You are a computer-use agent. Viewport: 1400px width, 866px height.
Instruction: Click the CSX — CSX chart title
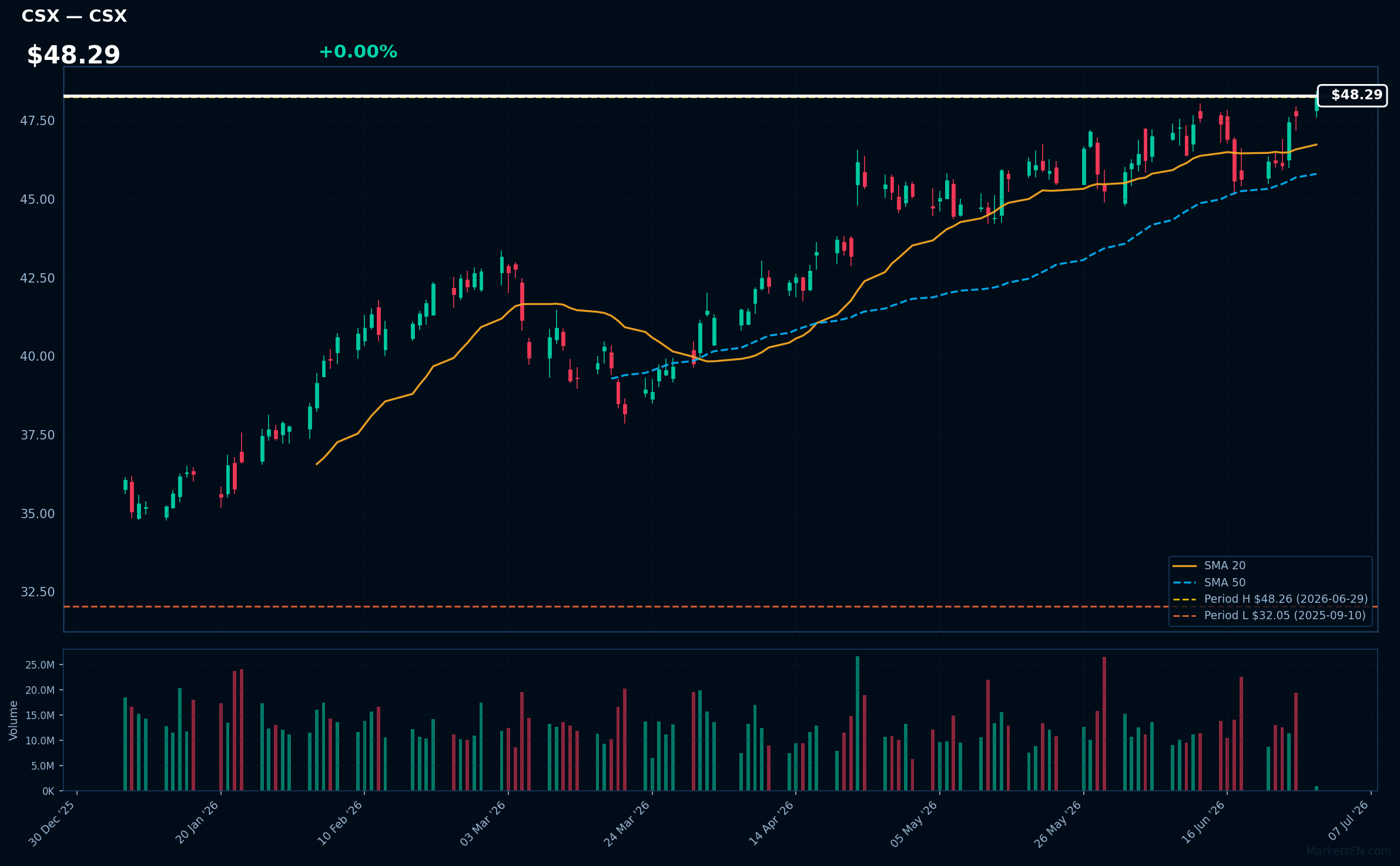click(x=74, y=16)
